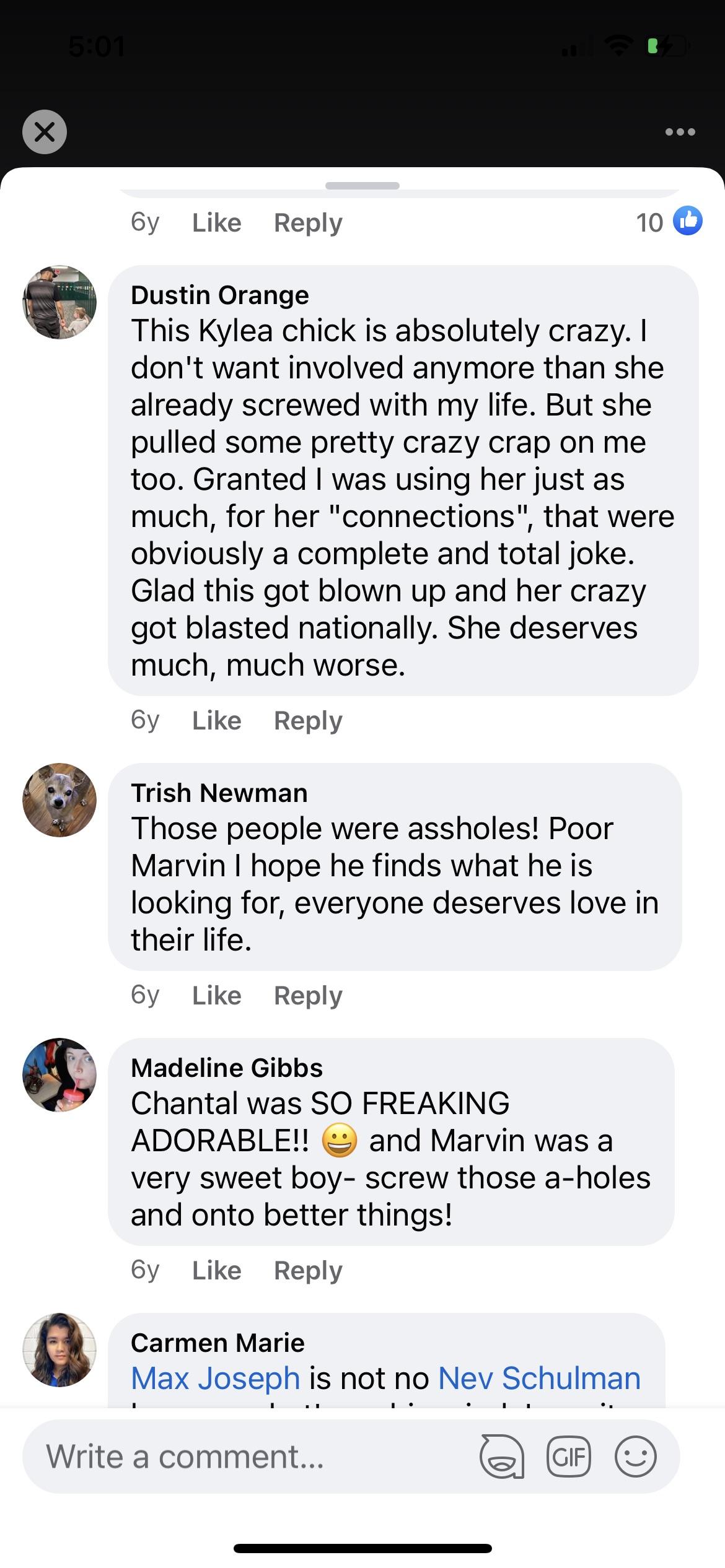Open Madeline Gibbs' profile picture
725x1568 pixels.
coord(59,1075)
